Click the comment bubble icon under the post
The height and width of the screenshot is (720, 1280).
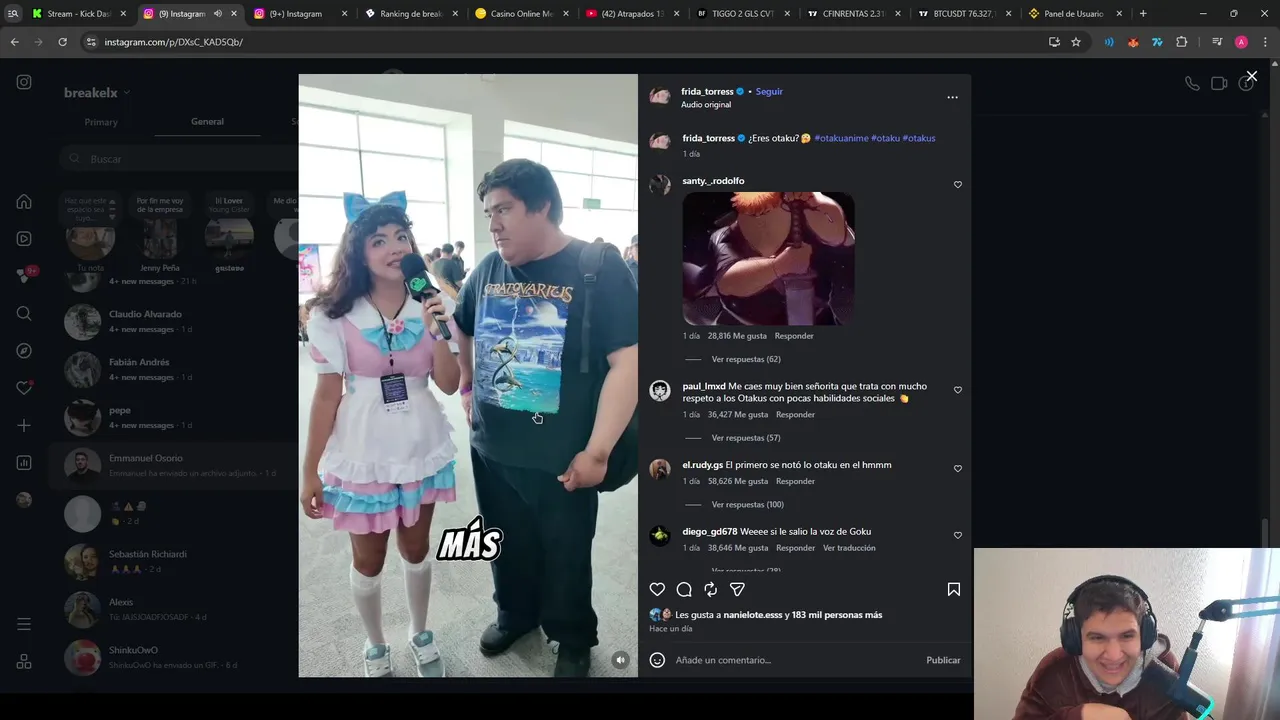(x=684, y=589)
